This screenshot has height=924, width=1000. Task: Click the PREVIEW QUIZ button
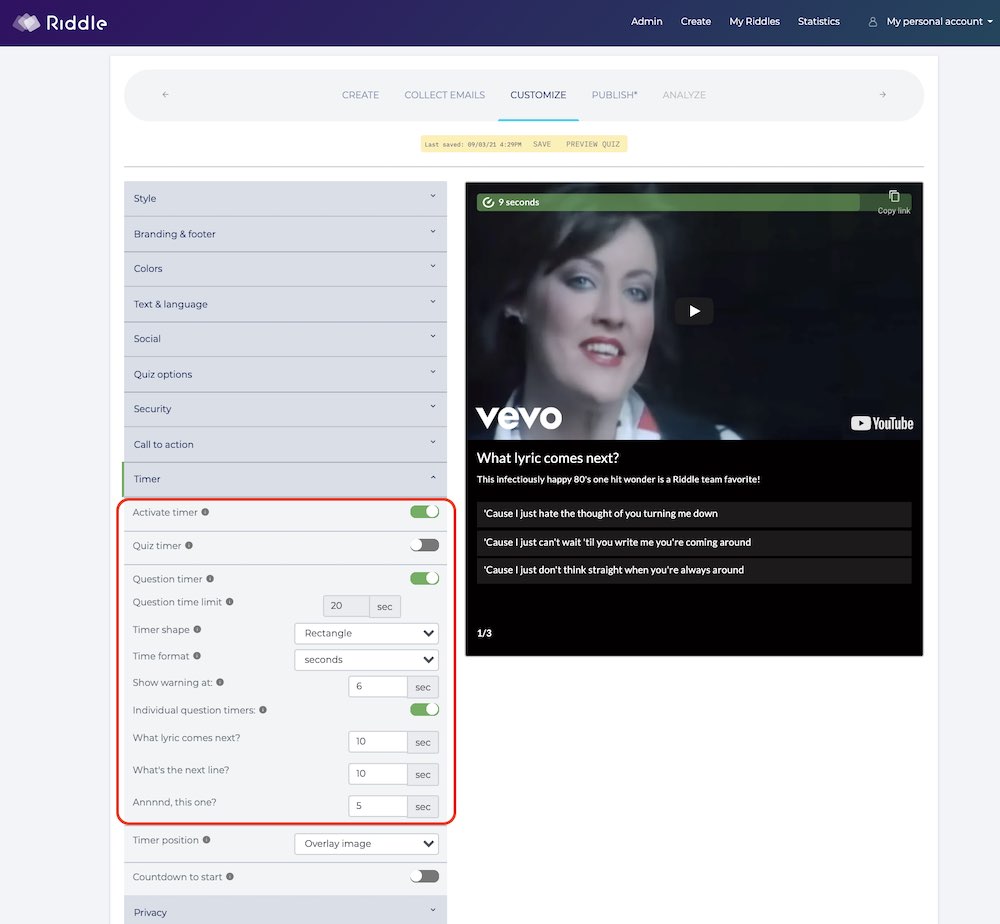[593, 144]
